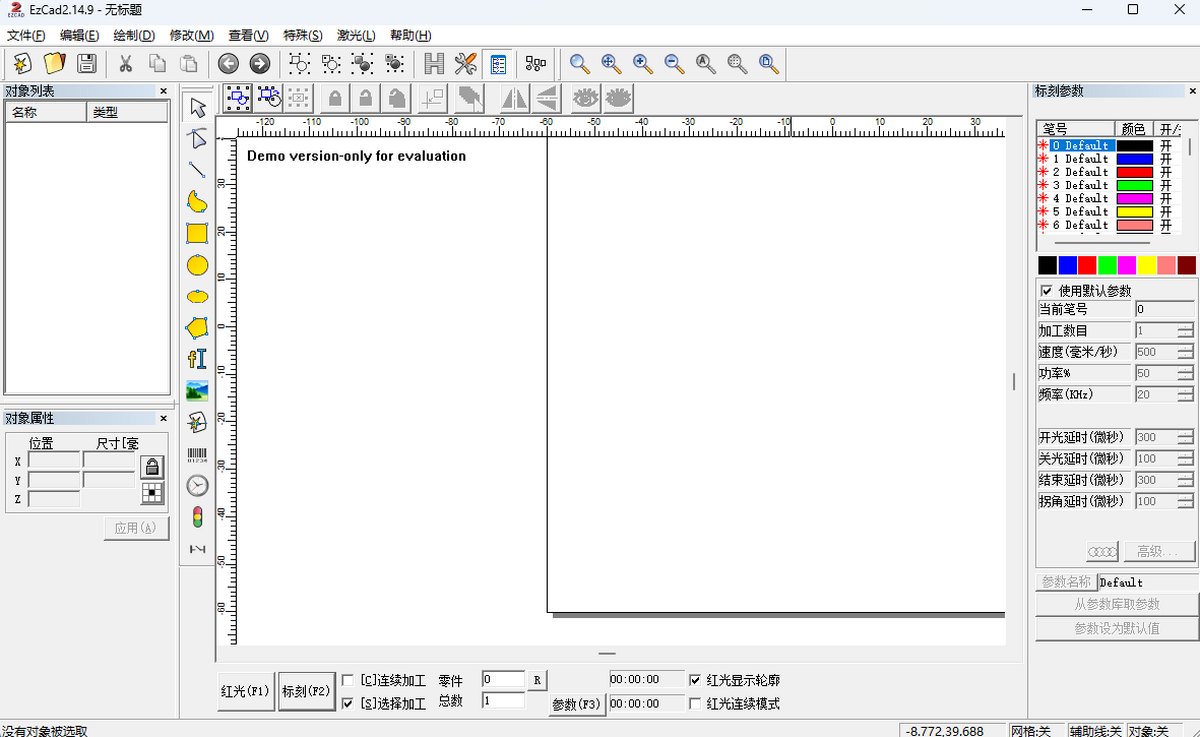Open system parameters wrench-screwdriver icon

coord(465,64)
